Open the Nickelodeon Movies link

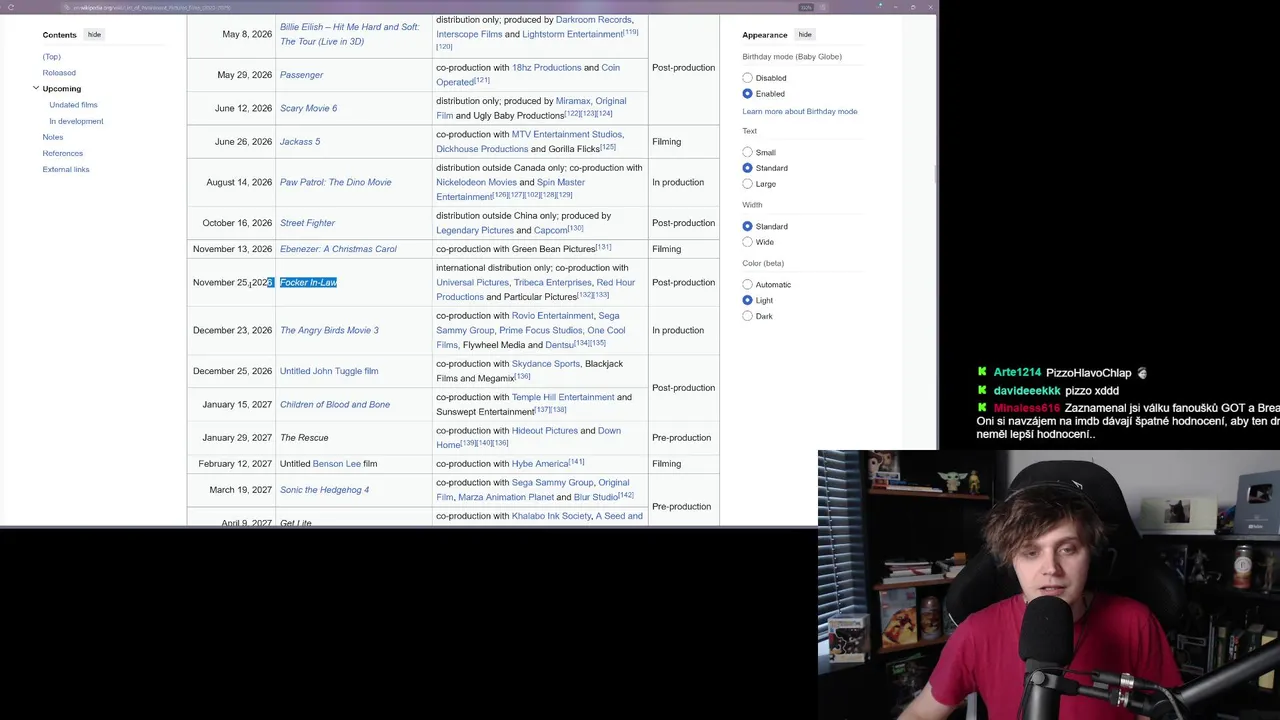pos(476,183)
